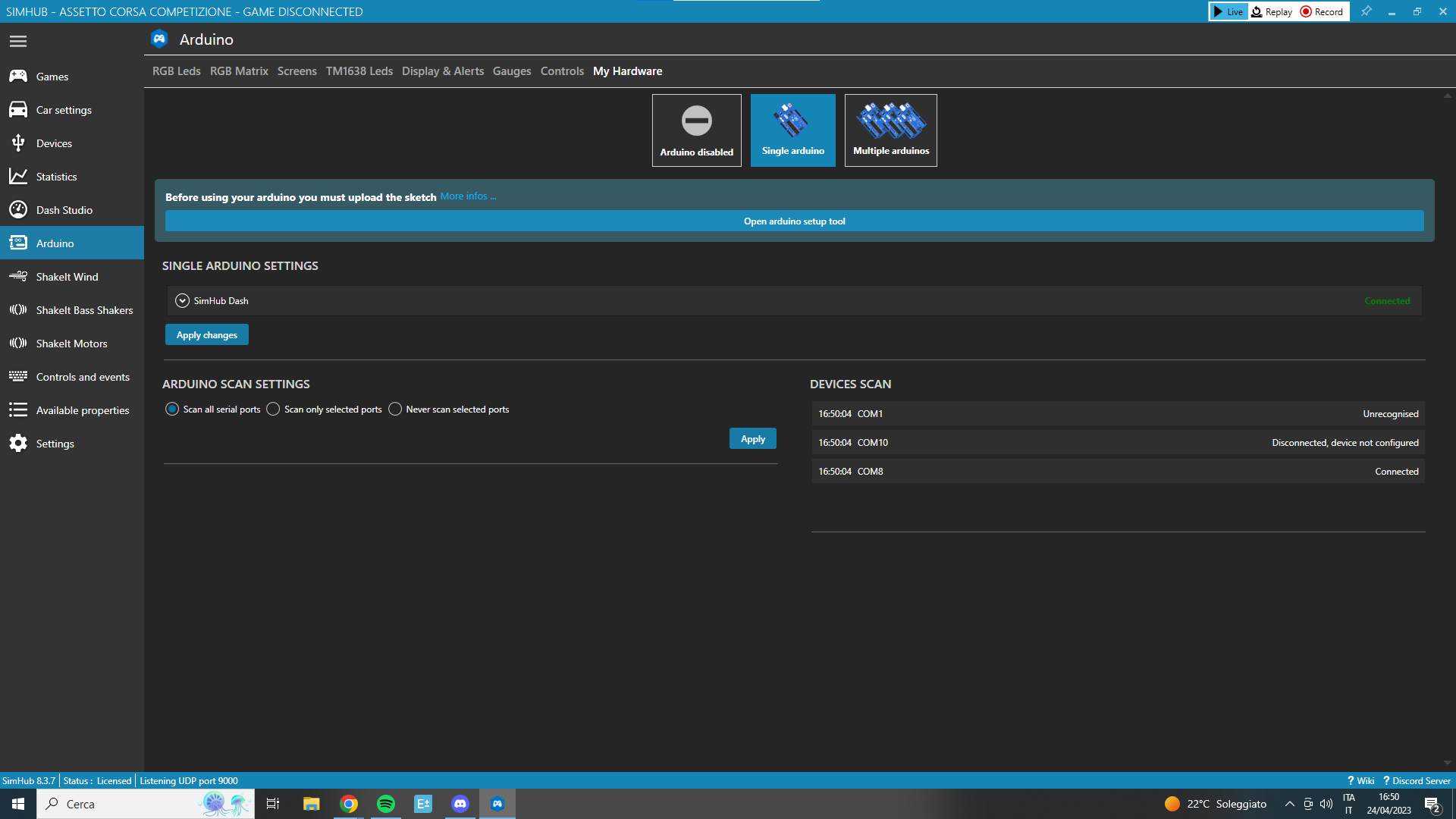
Task: Select the Arduino disabled mode tile
Action: pyautogui.click(x=696, y=130)
